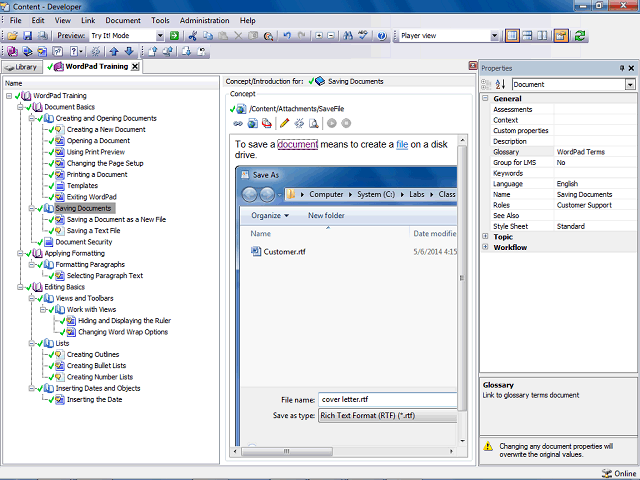This screenshot has height=480, width=640.
Task: Expand the Workflow properties group
Action: (485, 247)
